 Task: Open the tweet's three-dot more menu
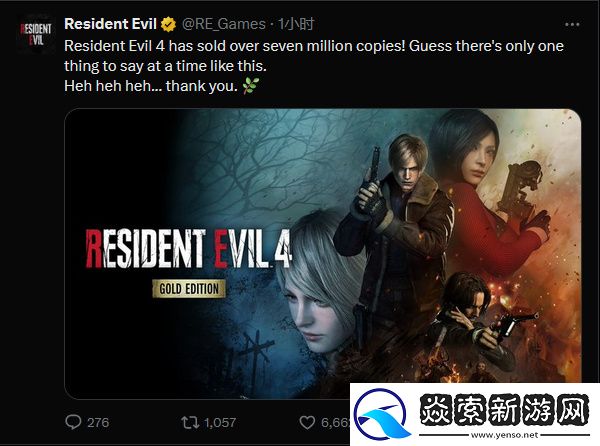click(x=572, y=24)
